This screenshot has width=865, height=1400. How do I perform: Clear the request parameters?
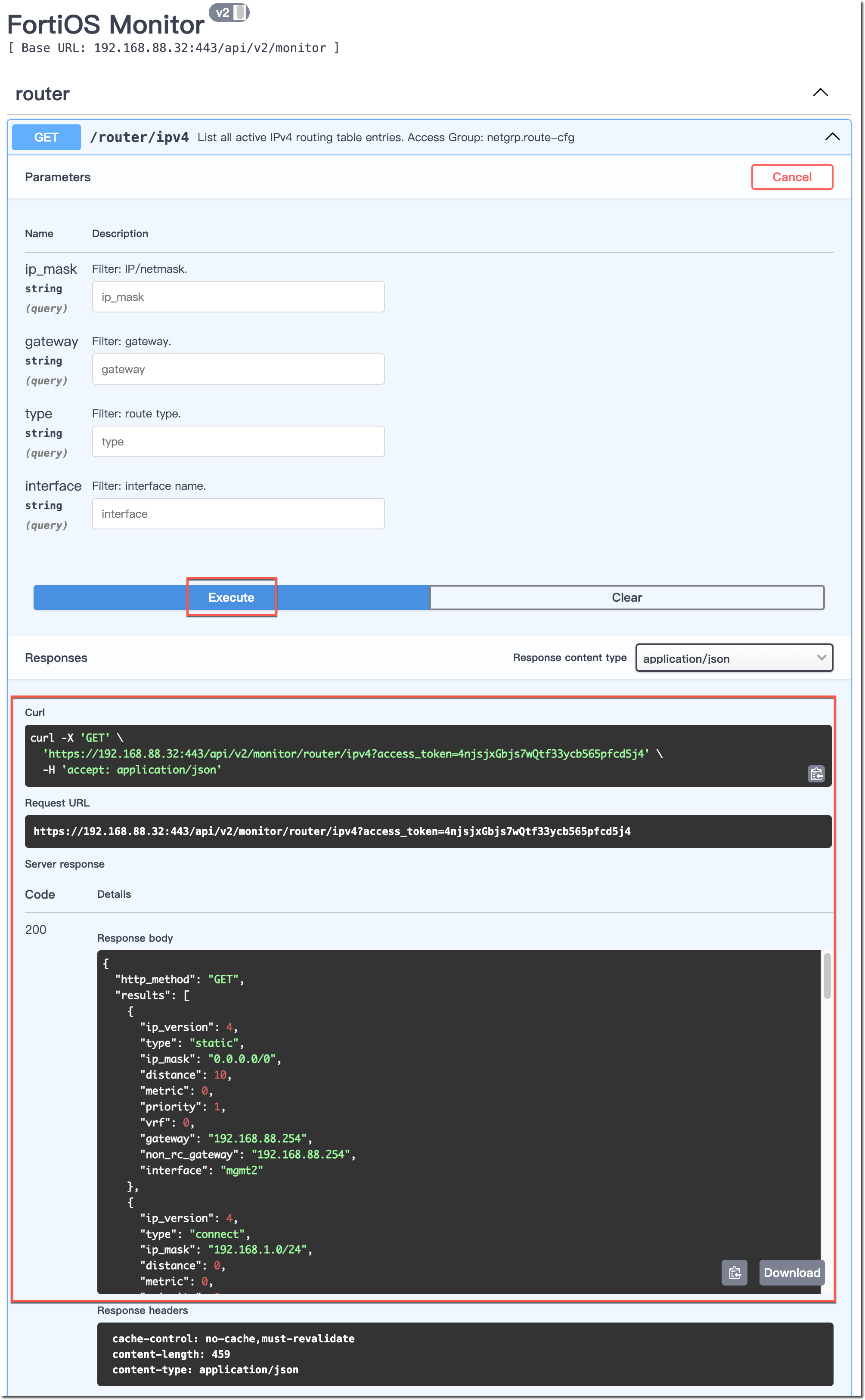pyautogui.click(x=626, y=597)
